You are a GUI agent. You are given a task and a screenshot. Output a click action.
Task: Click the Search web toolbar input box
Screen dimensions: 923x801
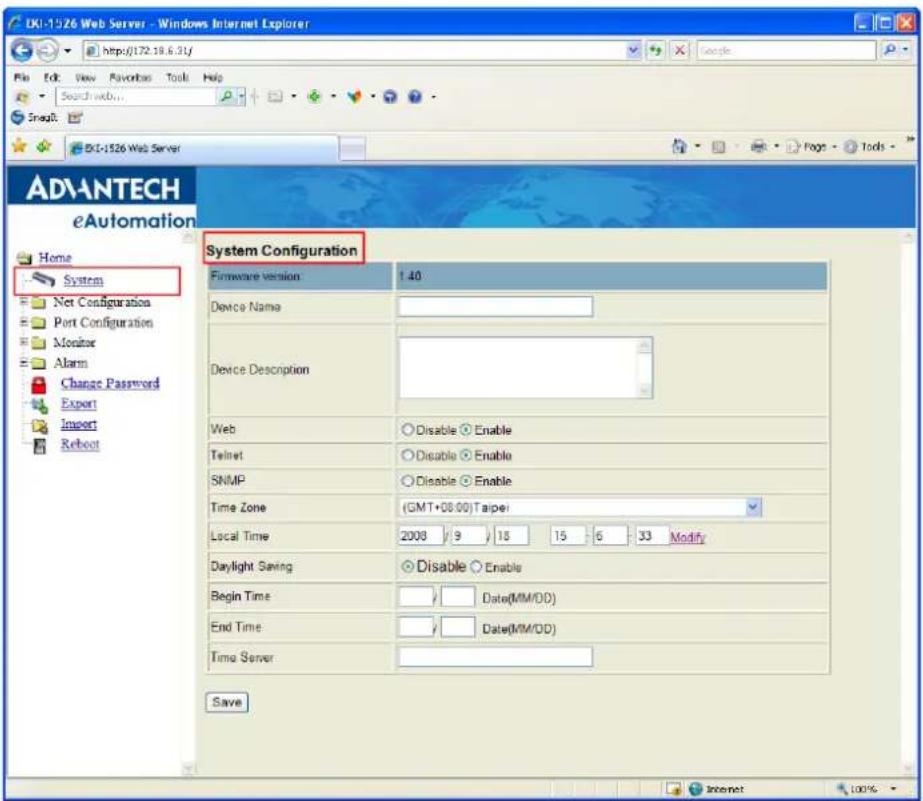(137, 96)
